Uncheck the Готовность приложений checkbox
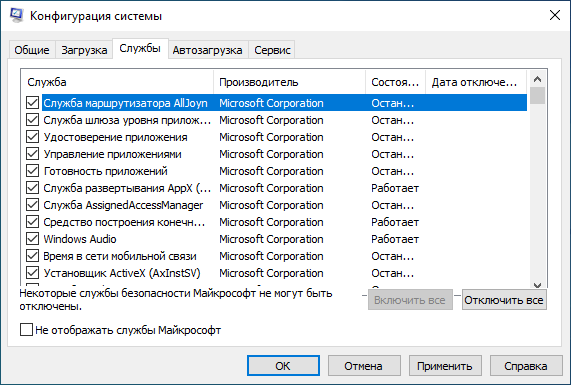 click(32, 171)
